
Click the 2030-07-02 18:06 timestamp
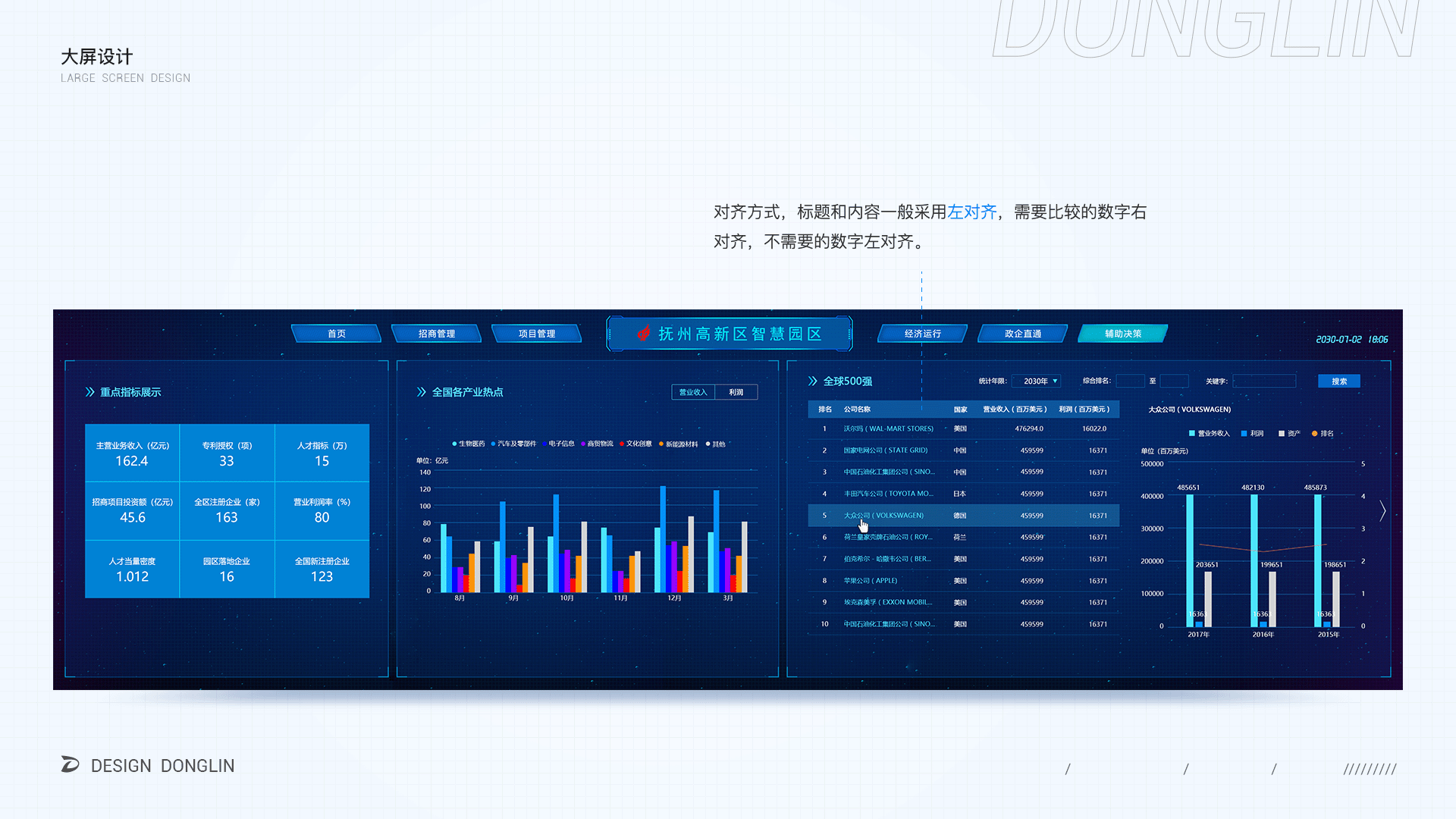click(x=1352, y=340)
